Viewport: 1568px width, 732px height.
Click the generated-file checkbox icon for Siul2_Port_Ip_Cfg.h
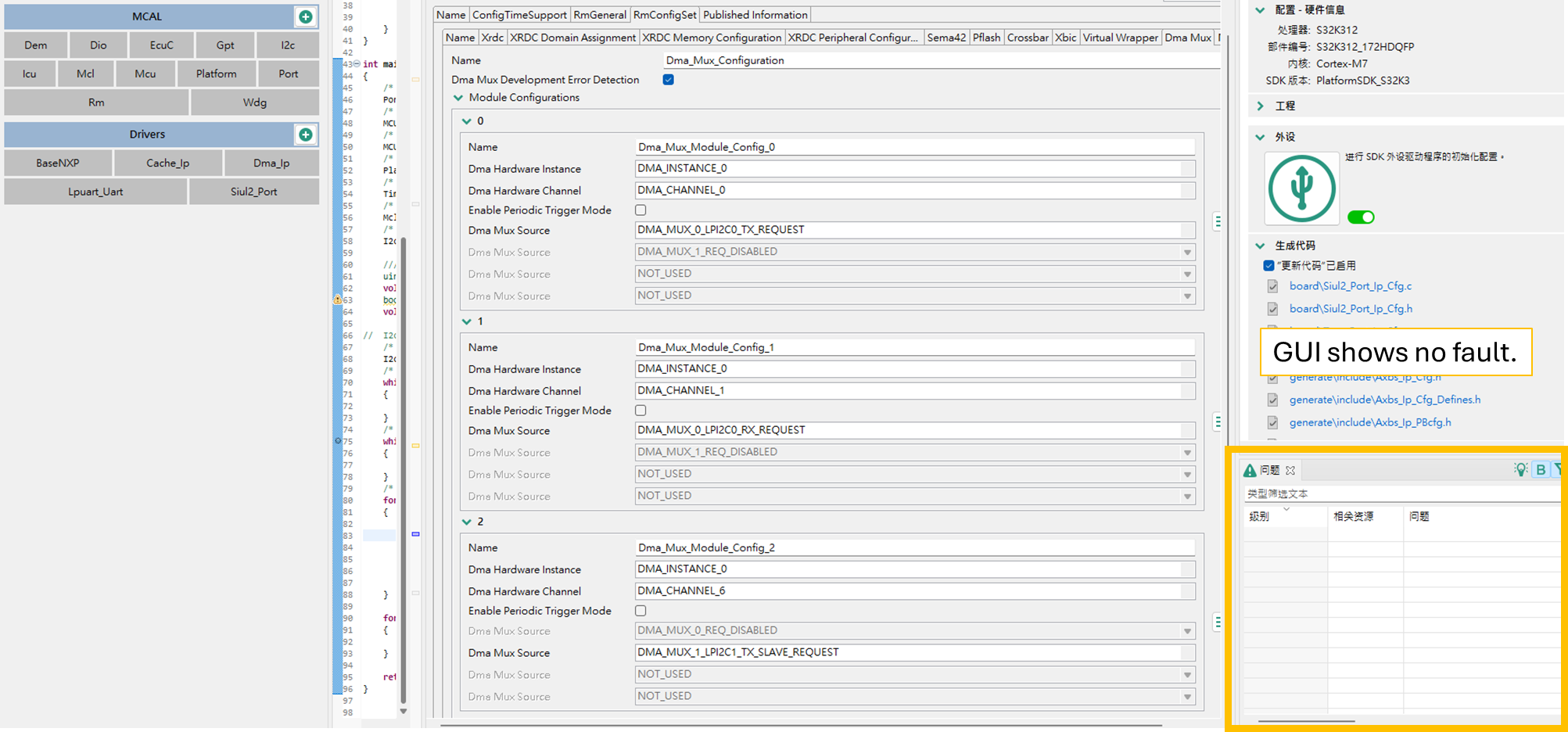(1272, 309)
